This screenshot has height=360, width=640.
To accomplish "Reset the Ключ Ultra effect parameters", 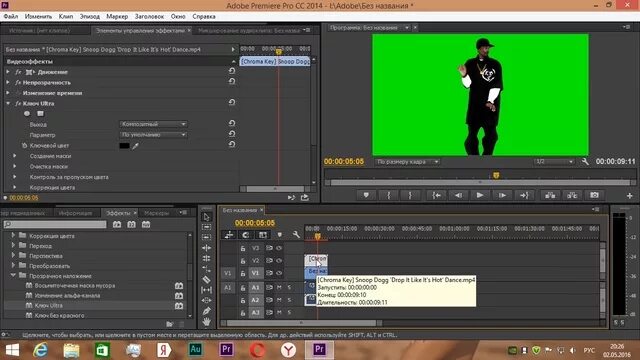I will coord(232,102).
